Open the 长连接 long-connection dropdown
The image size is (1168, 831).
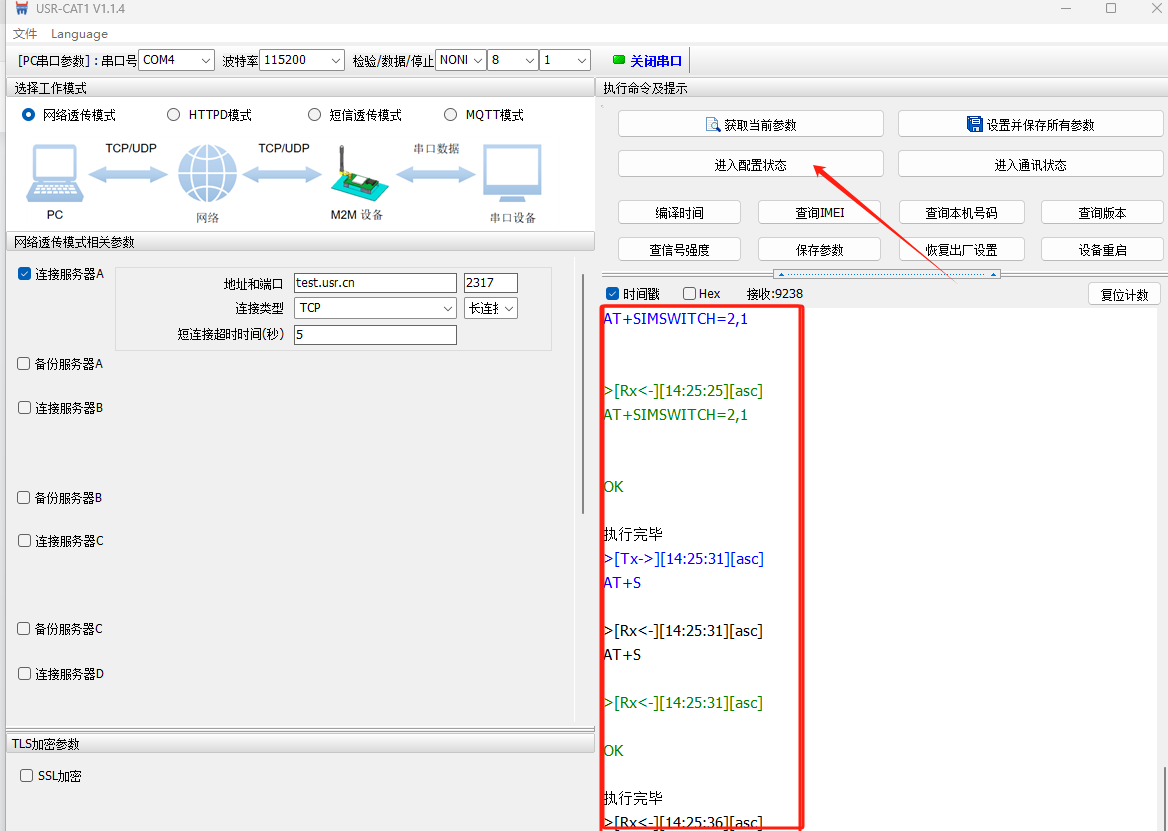point(490,308)
